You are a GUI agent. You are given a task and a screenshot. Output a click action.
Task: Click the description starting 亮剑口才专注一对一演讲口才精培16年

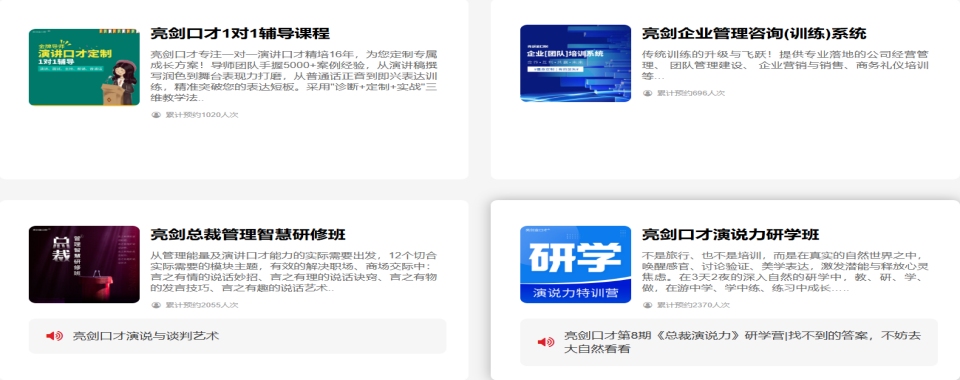click(x=294, y=76)
